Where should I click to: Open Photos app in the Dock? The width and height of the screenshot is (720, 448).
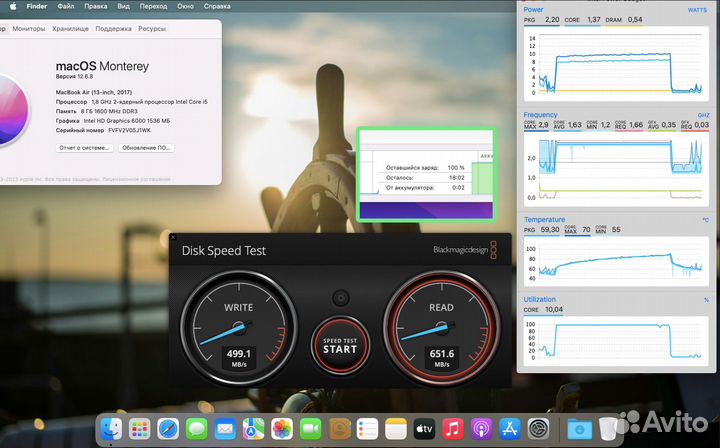point(282,430)
